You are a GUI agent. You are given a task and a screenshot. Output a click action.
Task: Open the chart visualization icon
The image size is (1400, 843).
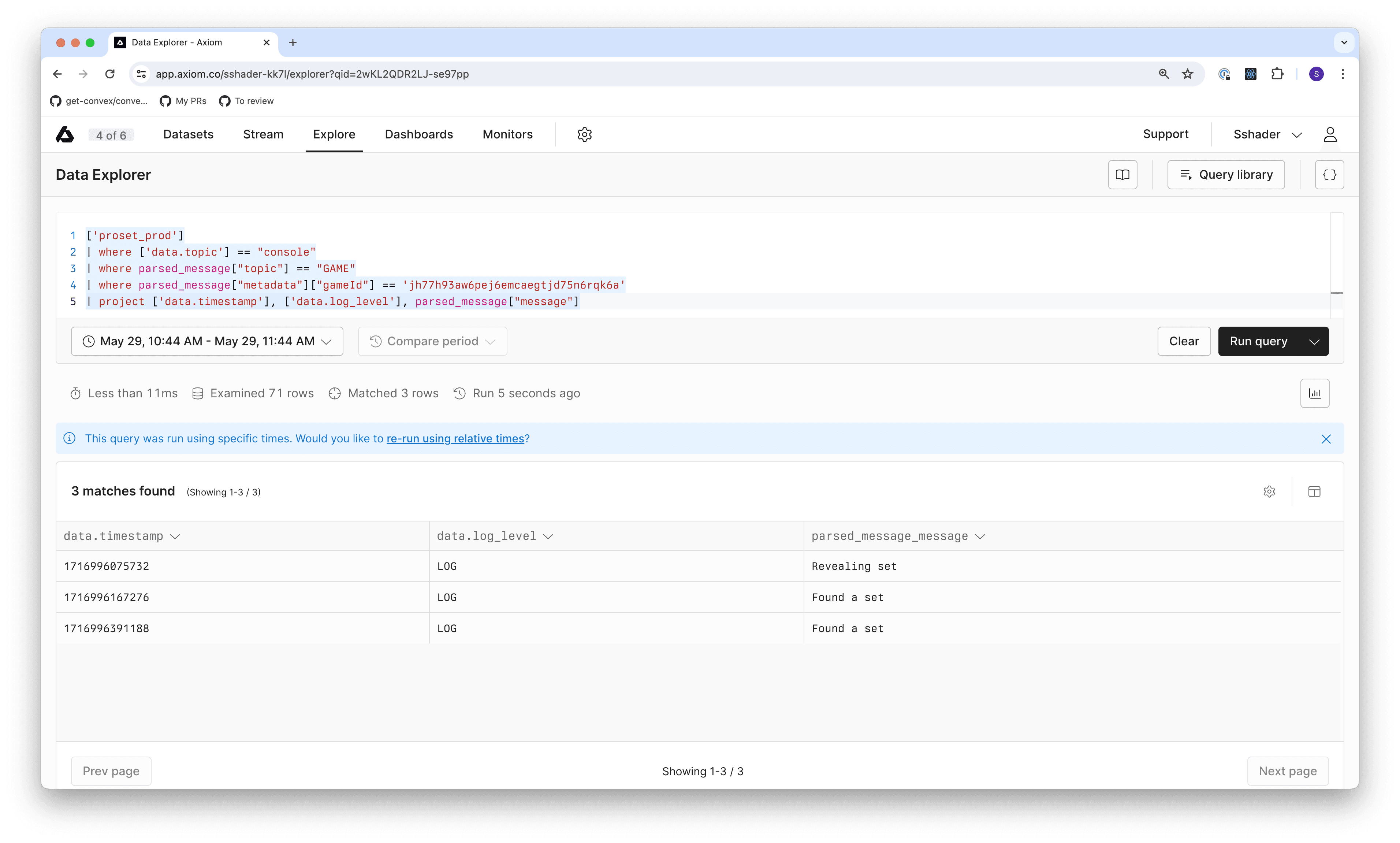[1315, 393]
